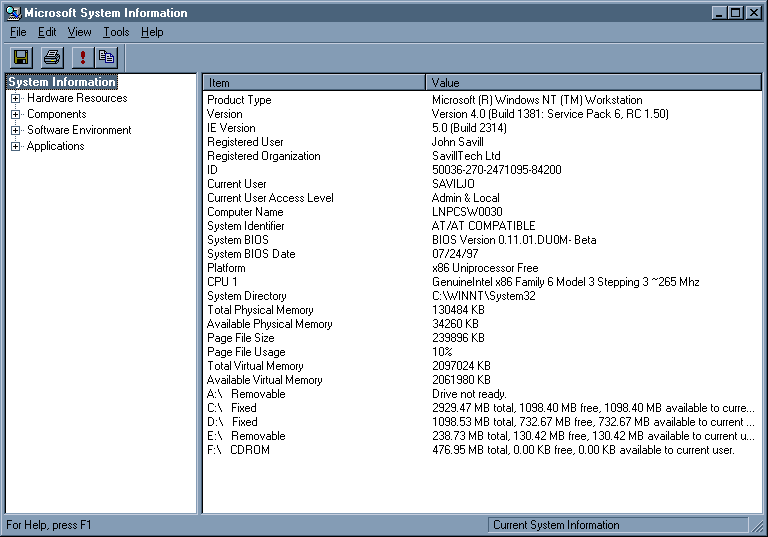Click the Save floppy disk toolbar icon
The width and height of the screenshot is (768, 537).
tap(21, 57)
